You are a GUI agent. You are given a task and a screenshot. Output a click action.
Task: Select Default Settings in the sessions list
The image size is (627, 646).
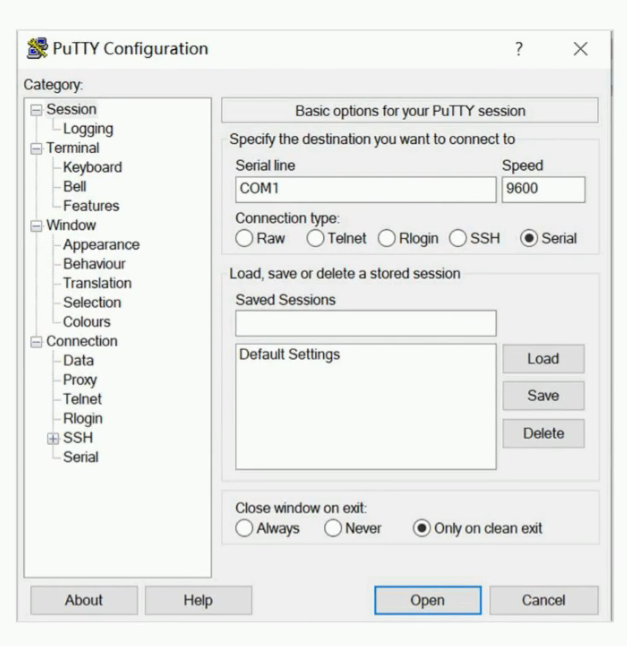(x=290, y=355)
